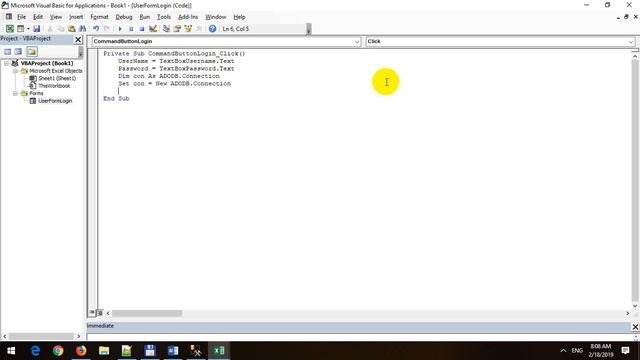The image size is (640, 360).
Task: Select Sheet1 (Sheet1) in project tree
Action: click(x=57, y=78)
